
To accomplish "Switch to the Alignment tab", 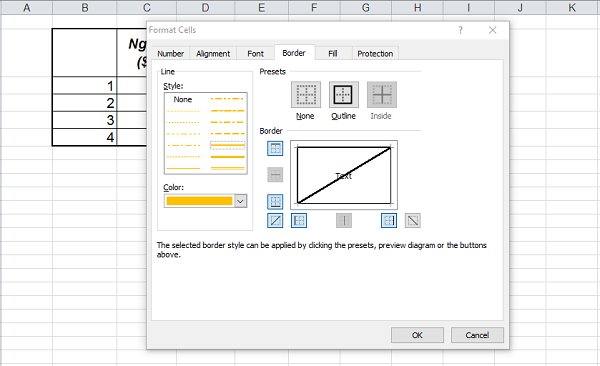I will tap(213, 54).
